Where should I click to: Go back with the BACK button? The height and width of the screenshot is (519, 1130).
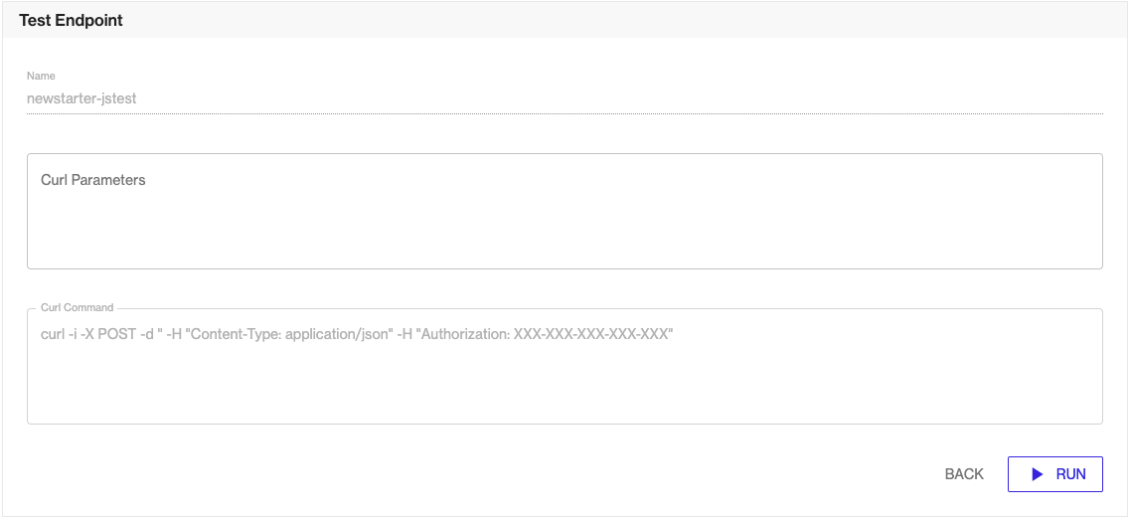point(964,474)
